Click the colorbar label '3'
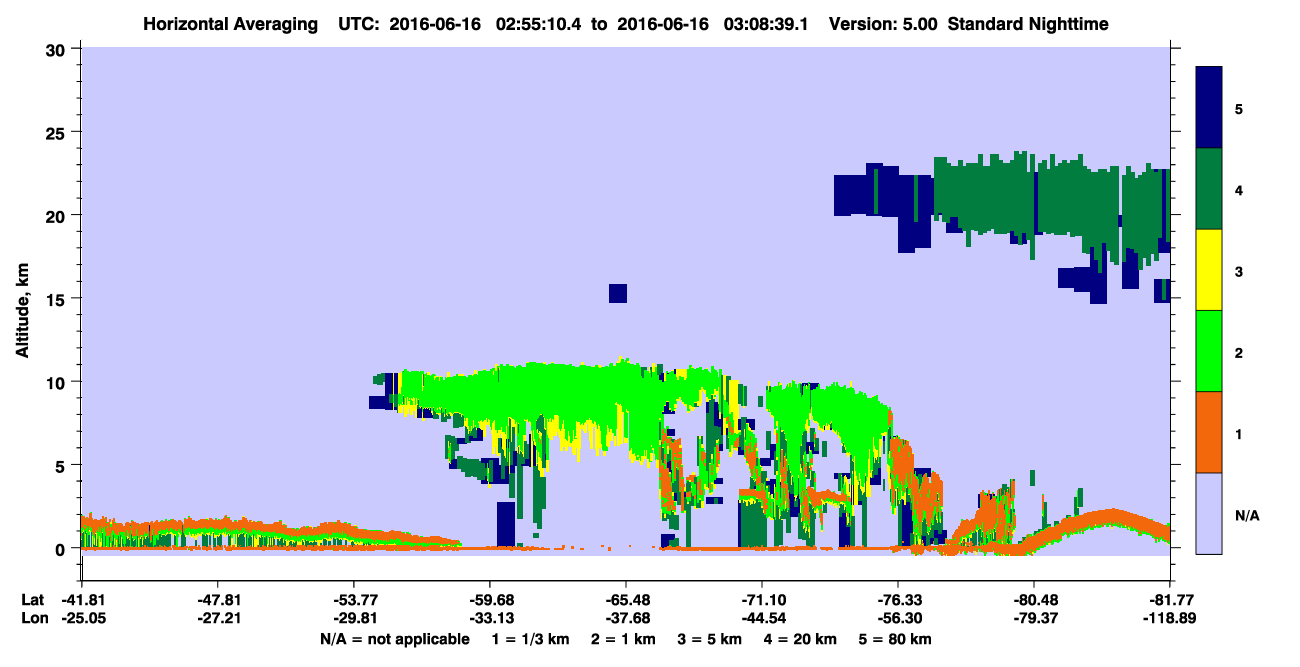 click(1240, 270)
